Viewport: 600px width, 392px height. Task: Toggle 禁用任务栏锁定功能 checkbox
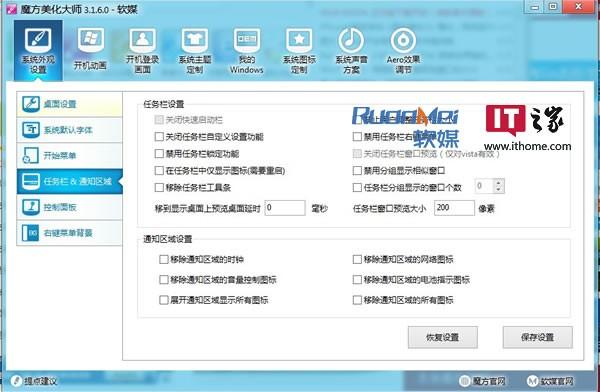(x=159, y=154)
